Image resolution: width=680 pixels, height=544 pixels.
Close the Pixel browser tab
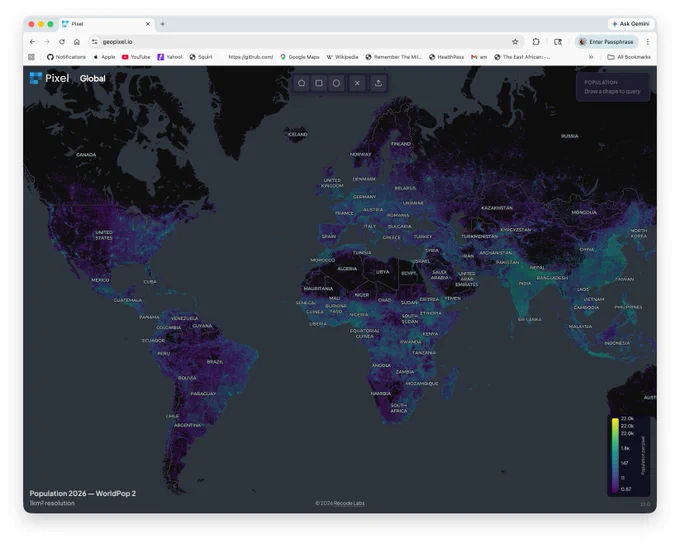(x=147, y=24)
